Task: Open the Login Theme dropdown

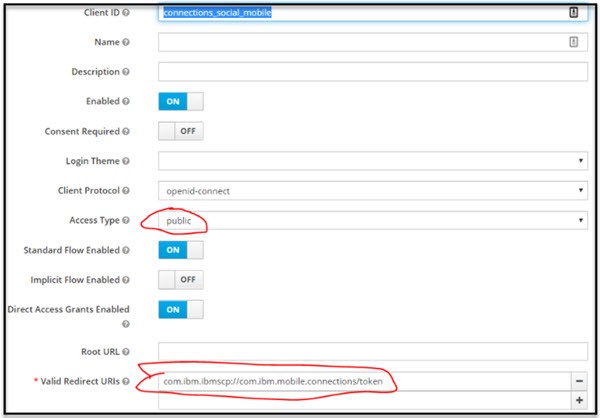Action: [373, 161]
